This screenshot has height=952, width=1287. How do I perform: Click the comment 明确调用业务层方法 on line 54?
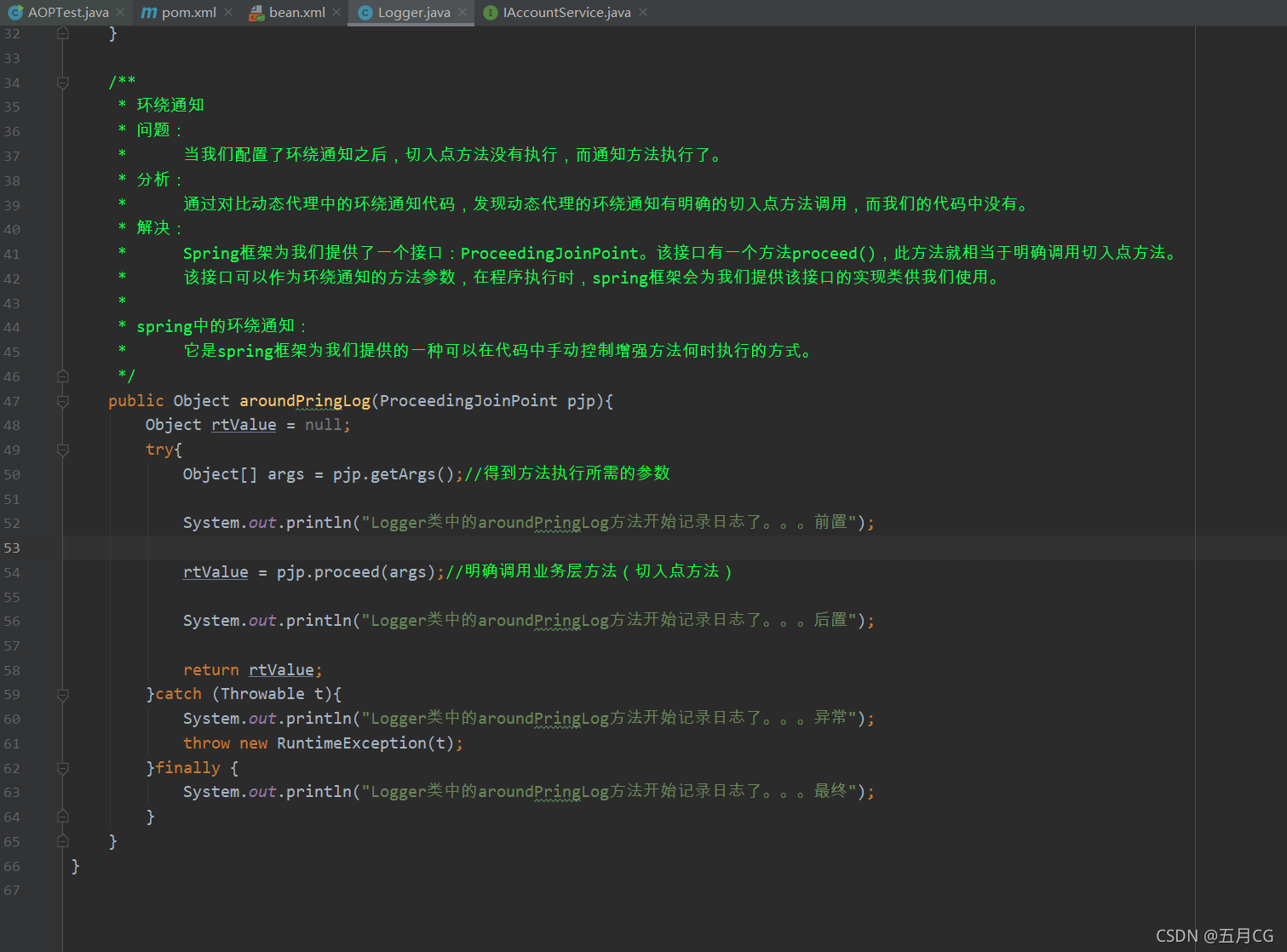(x=541, y=571)
